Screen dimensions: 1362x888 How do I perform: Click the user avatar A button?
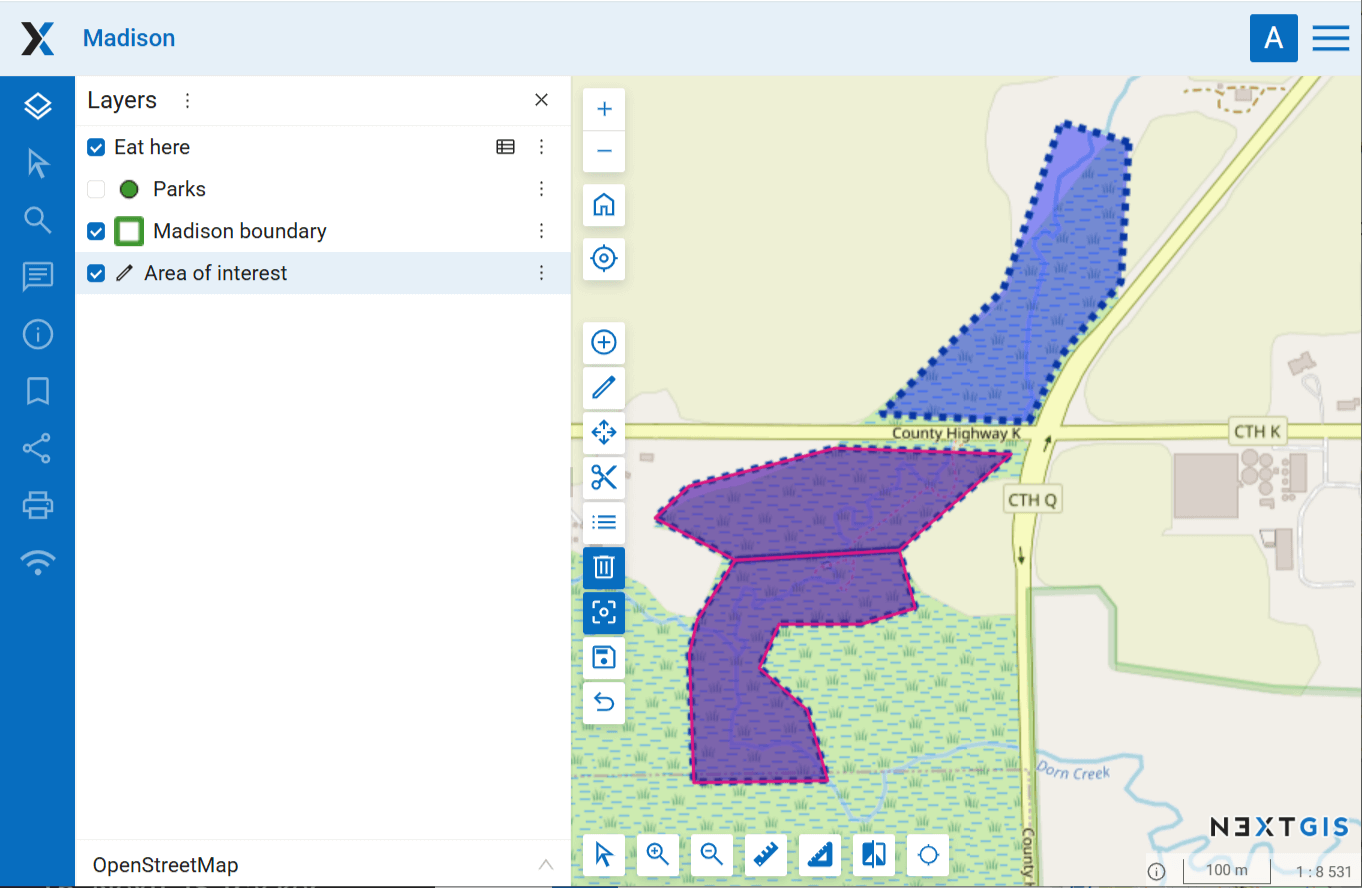1273,38
